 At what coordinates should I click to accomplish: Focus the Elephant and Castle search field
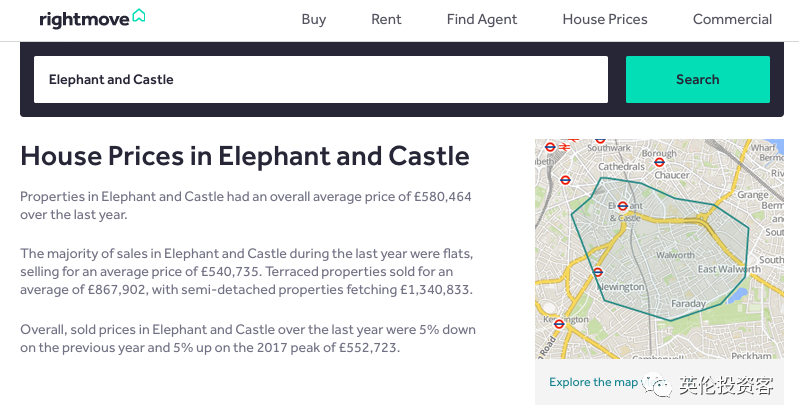(x=320, y=79)
